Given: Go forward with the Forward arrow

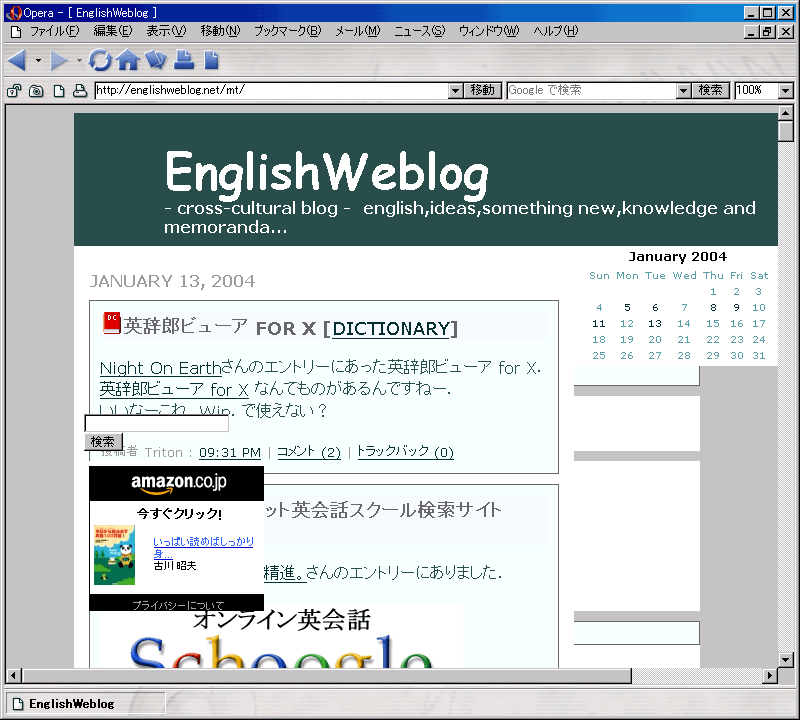Looking at the screenshot, I should pos(59,60).
